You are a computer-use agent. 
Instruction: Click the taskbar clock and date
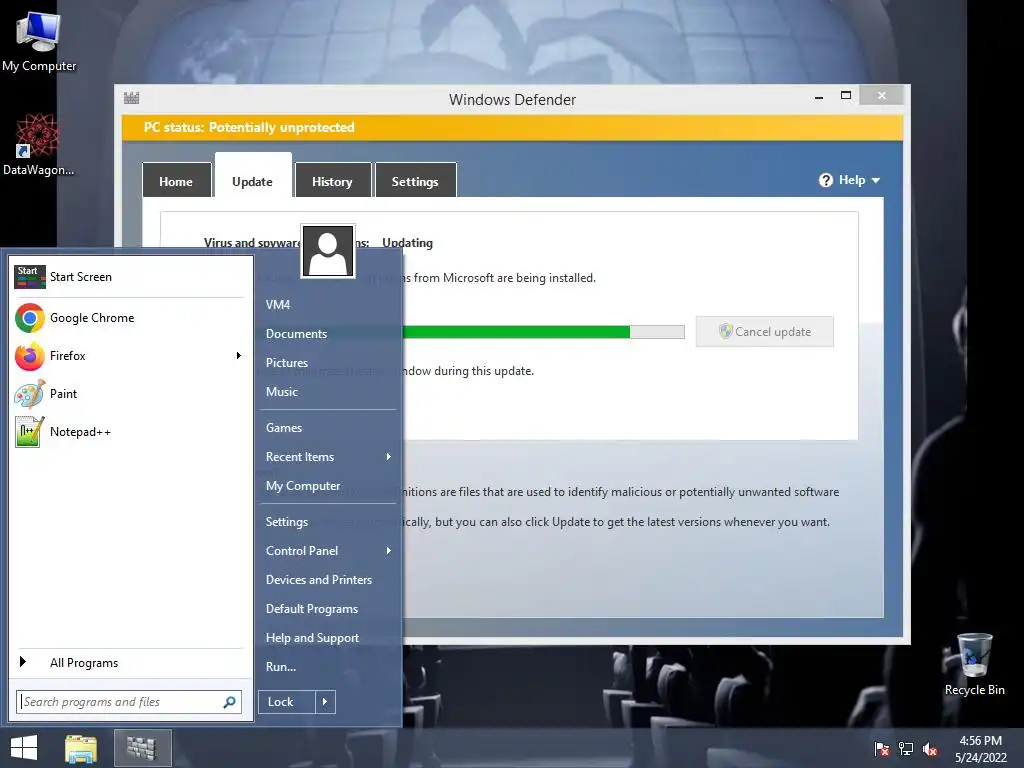click(980, 748)
